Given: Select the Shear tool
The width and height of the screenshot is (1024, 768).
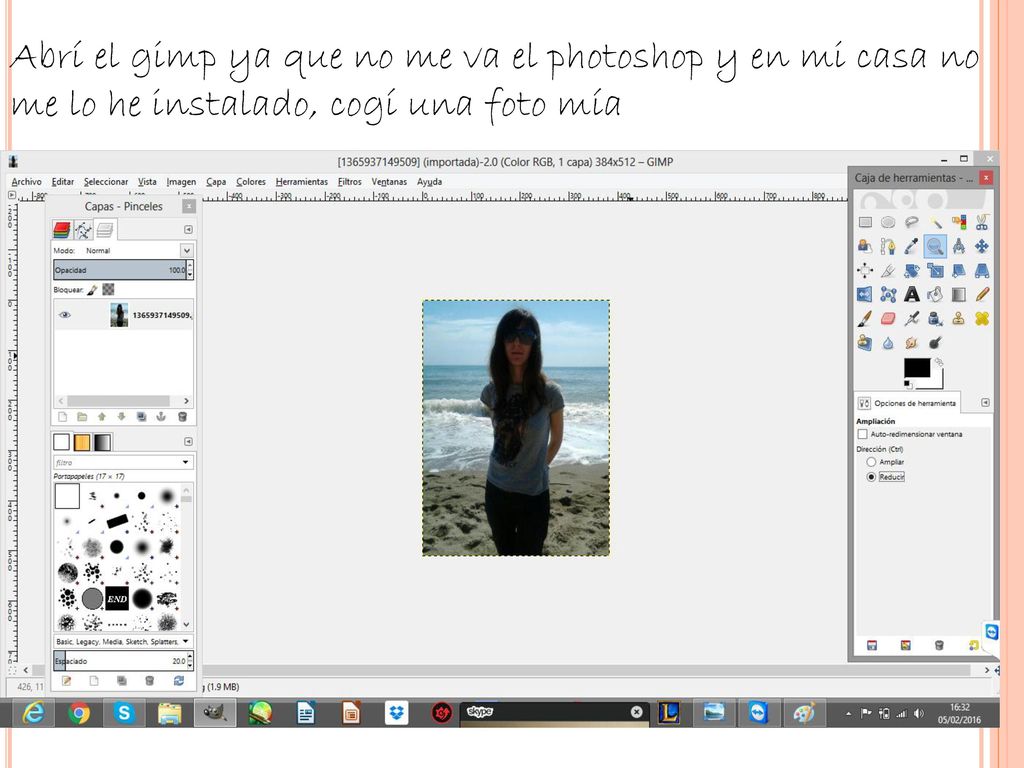Looking at the screenshot, I should click(x=959, y=270).
